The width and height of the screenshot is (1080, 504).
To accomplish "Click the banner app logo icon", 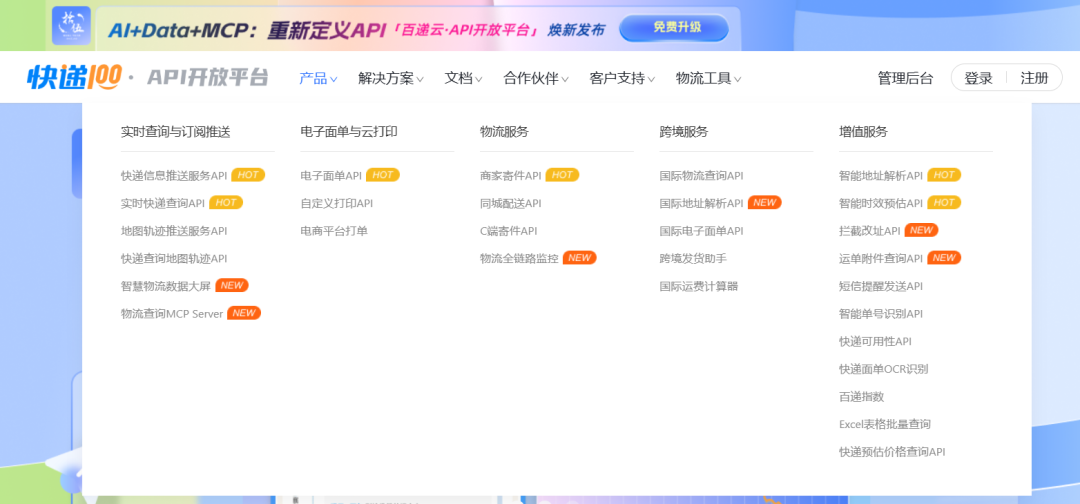I will point(71,26).
